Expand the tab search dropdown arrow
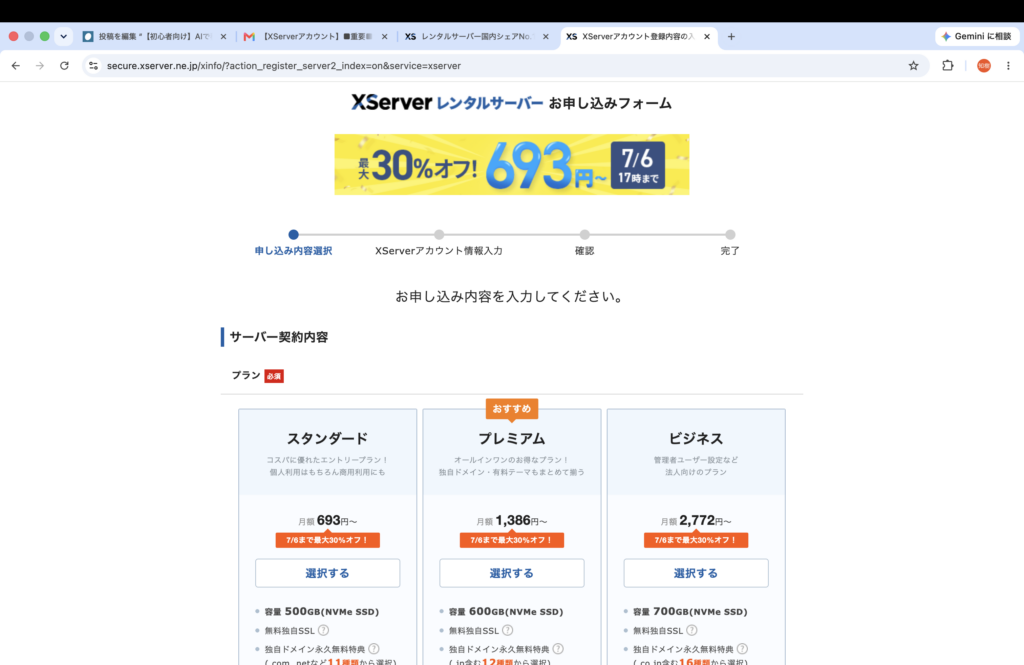The width and height of the screenshot is (1024, 665). (x=63, y=37)
